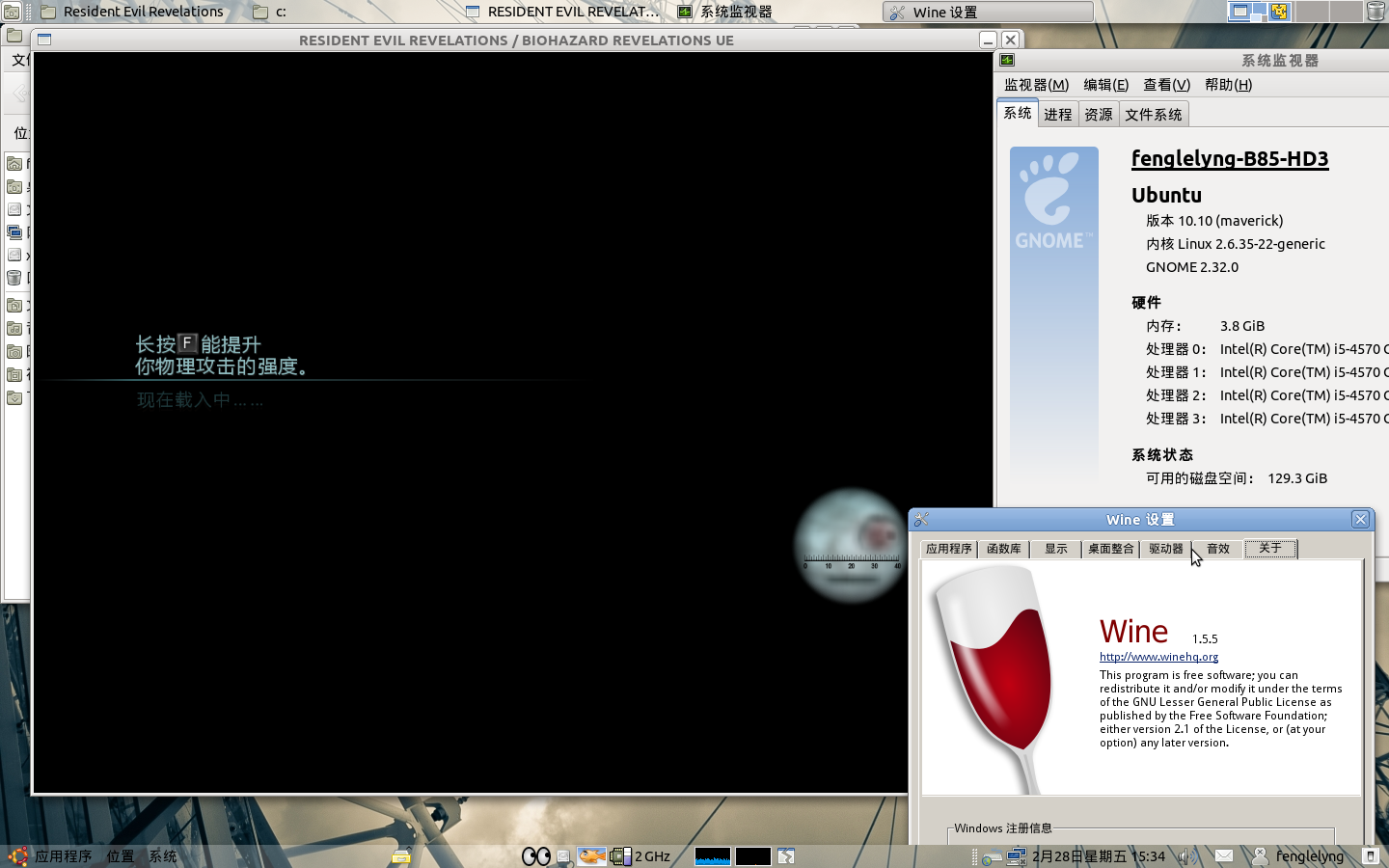Screen dimensions: 1389x868
Task: Click the network connection icon beside the clock
Action: (x=1016, y=856)
